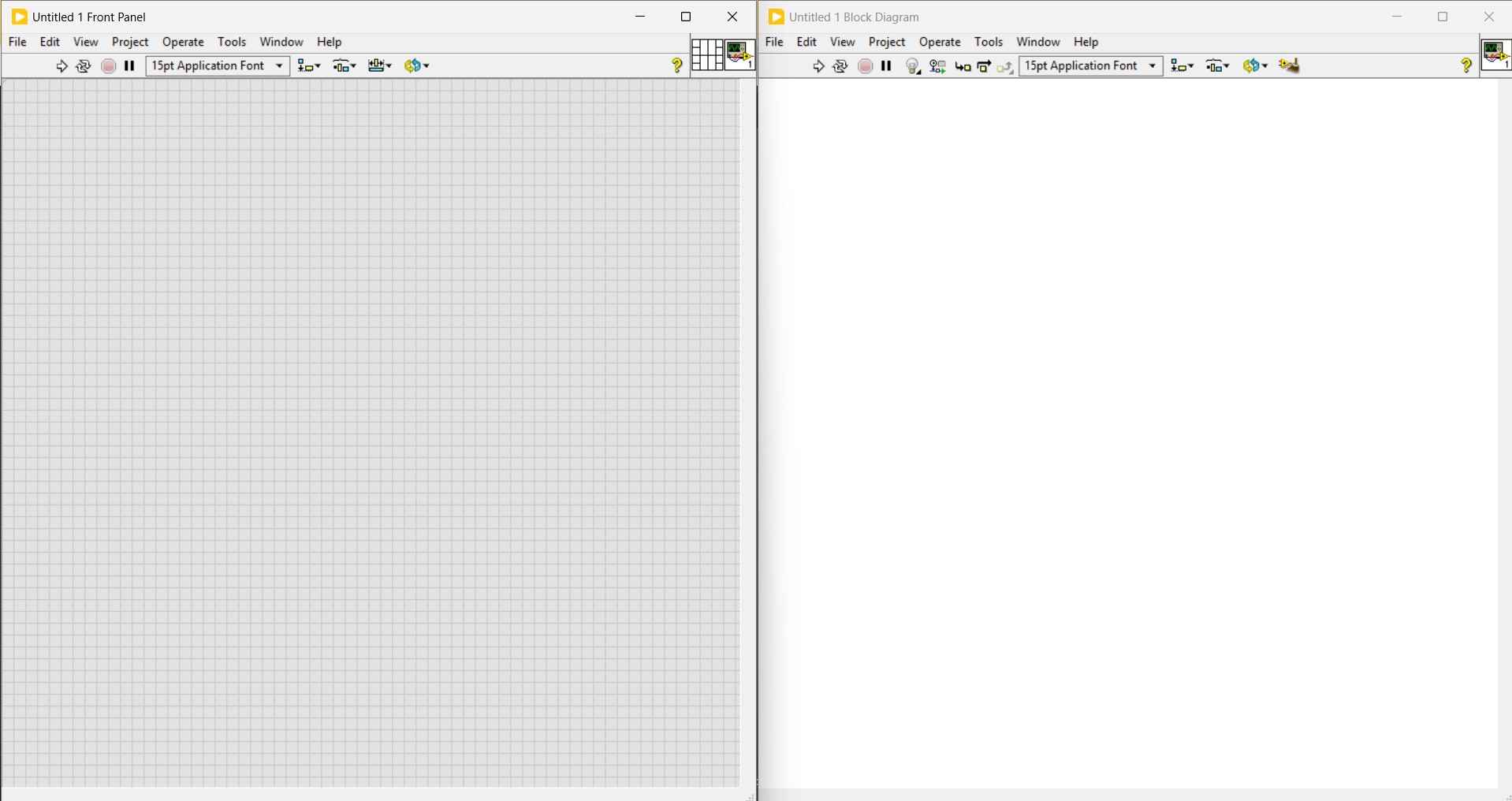Toggle Retain Wire Values button
This screenshot has width=1512, height=801.
point(938,67)
